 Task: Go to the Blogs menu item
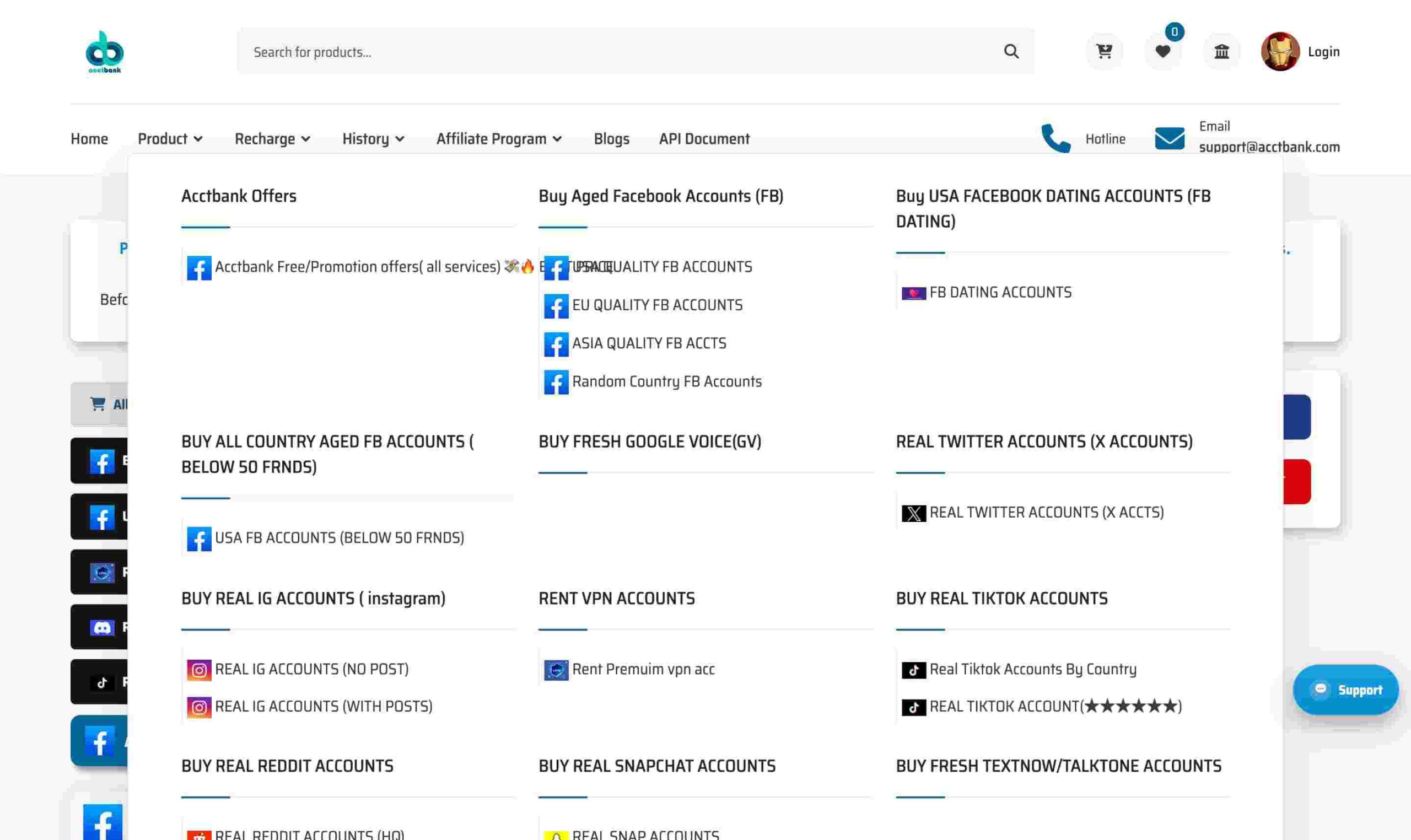611,139
